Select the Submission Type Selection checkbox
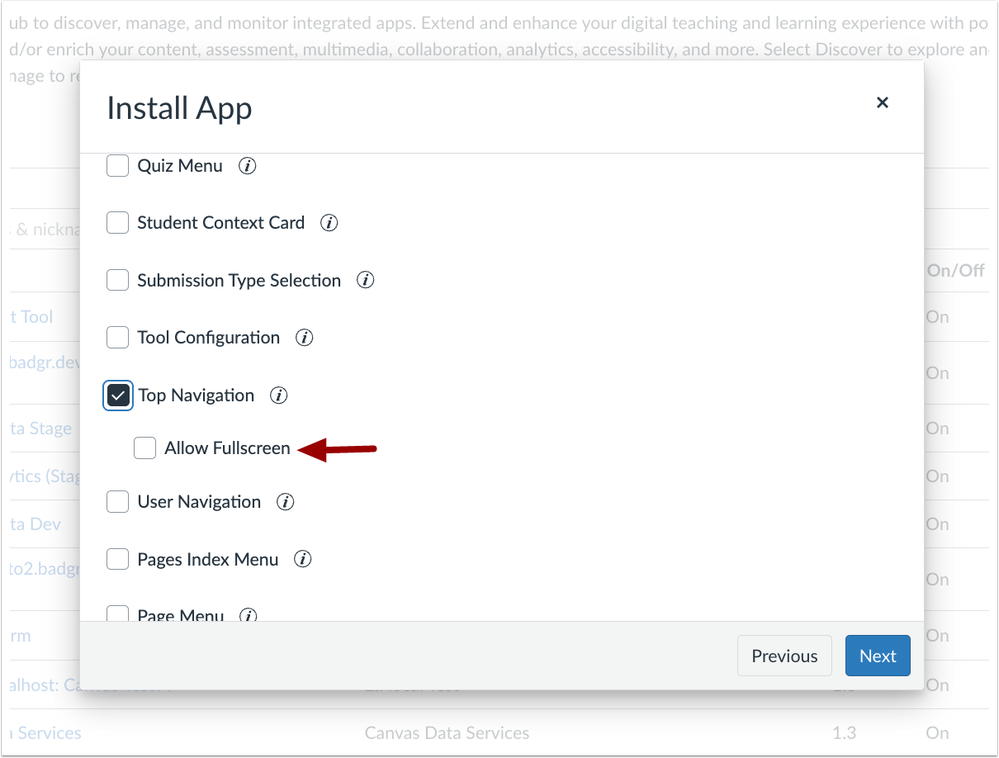This screenshot has width=999, height=758. pos(118,281)
